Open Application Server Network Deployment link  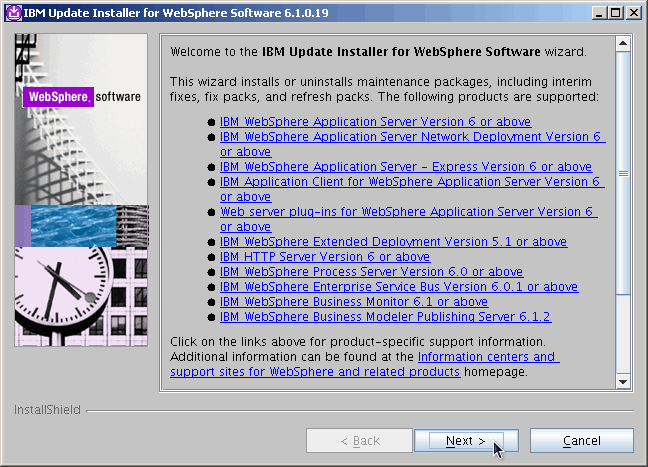(x=412, y=137)
